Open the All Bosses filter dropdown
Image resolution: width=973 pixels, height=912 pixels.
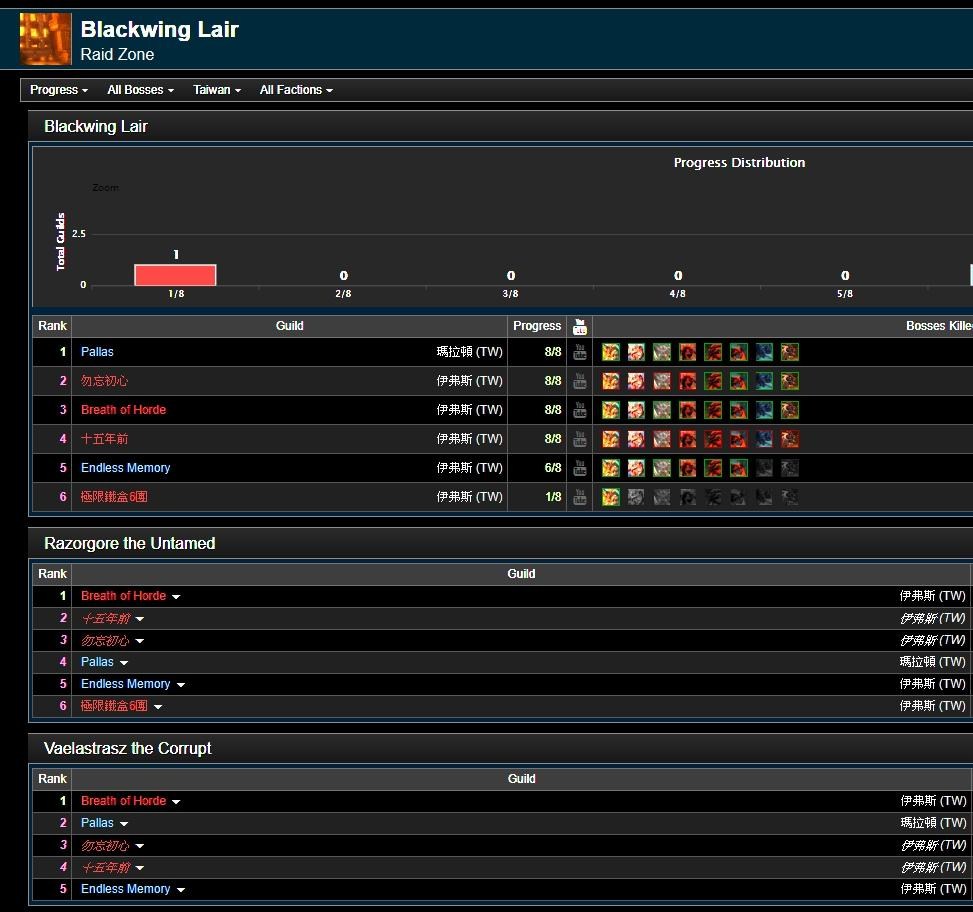[140, 90]
